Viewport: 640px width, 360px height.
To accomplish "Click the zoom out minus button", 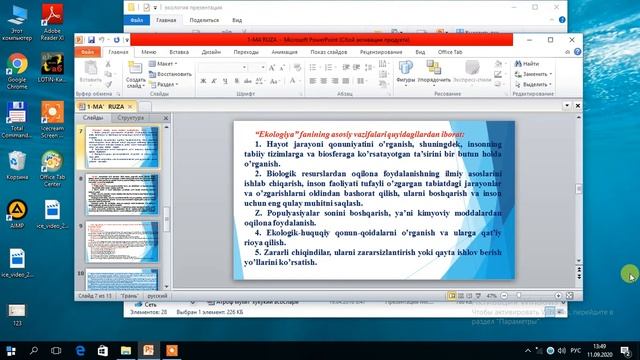I will [x=504, y=296].
